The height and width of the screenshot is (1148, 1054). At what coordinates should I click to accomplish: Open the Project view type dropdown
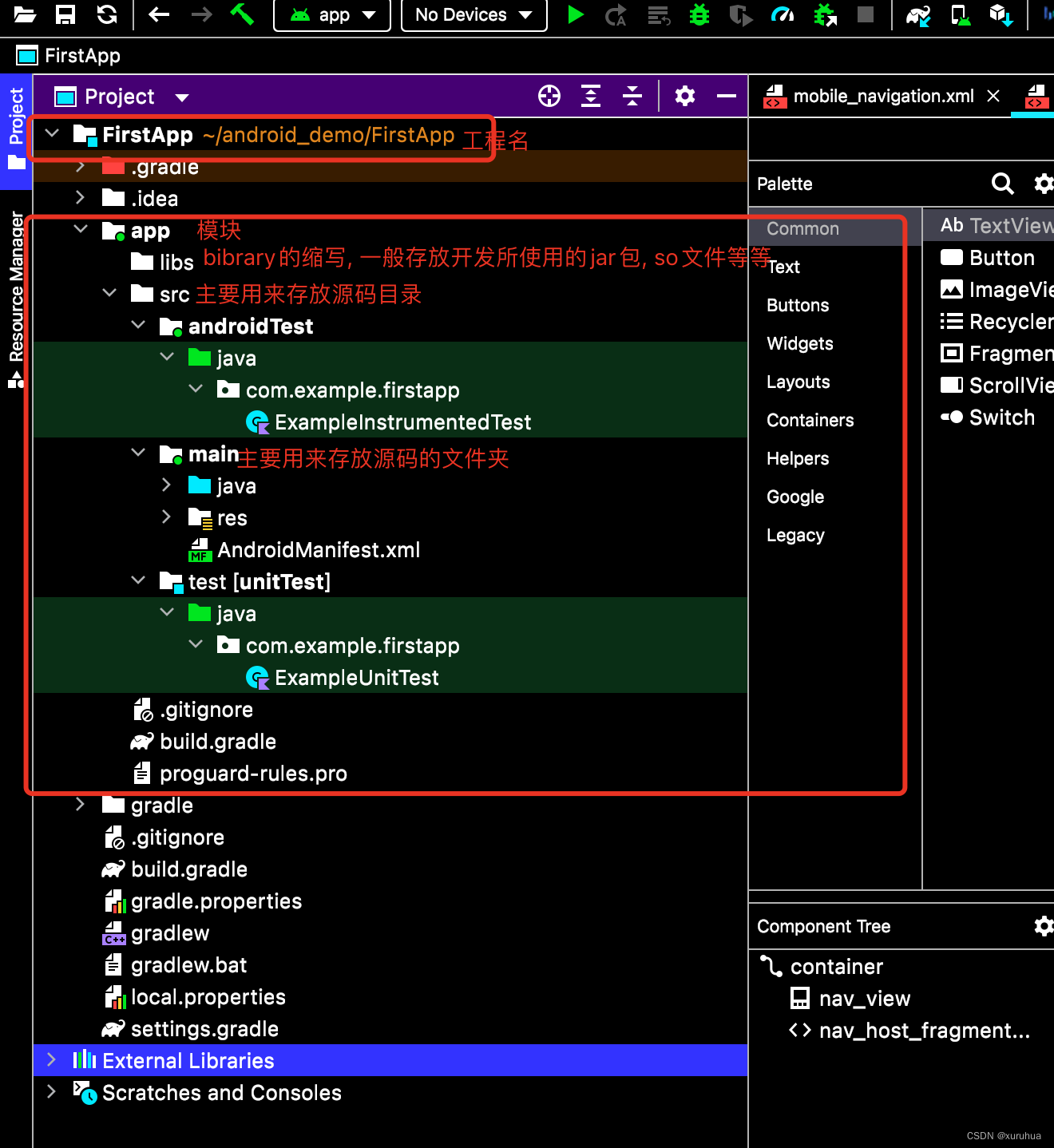pos(182,97)
